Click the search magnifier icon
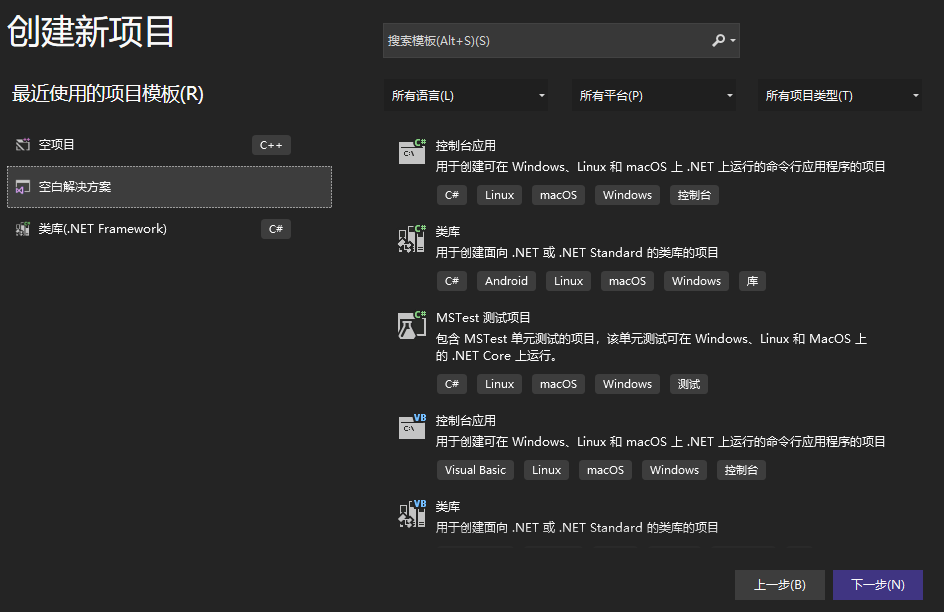The height and width of the screenshot is (612, 944). coord(718,40)
